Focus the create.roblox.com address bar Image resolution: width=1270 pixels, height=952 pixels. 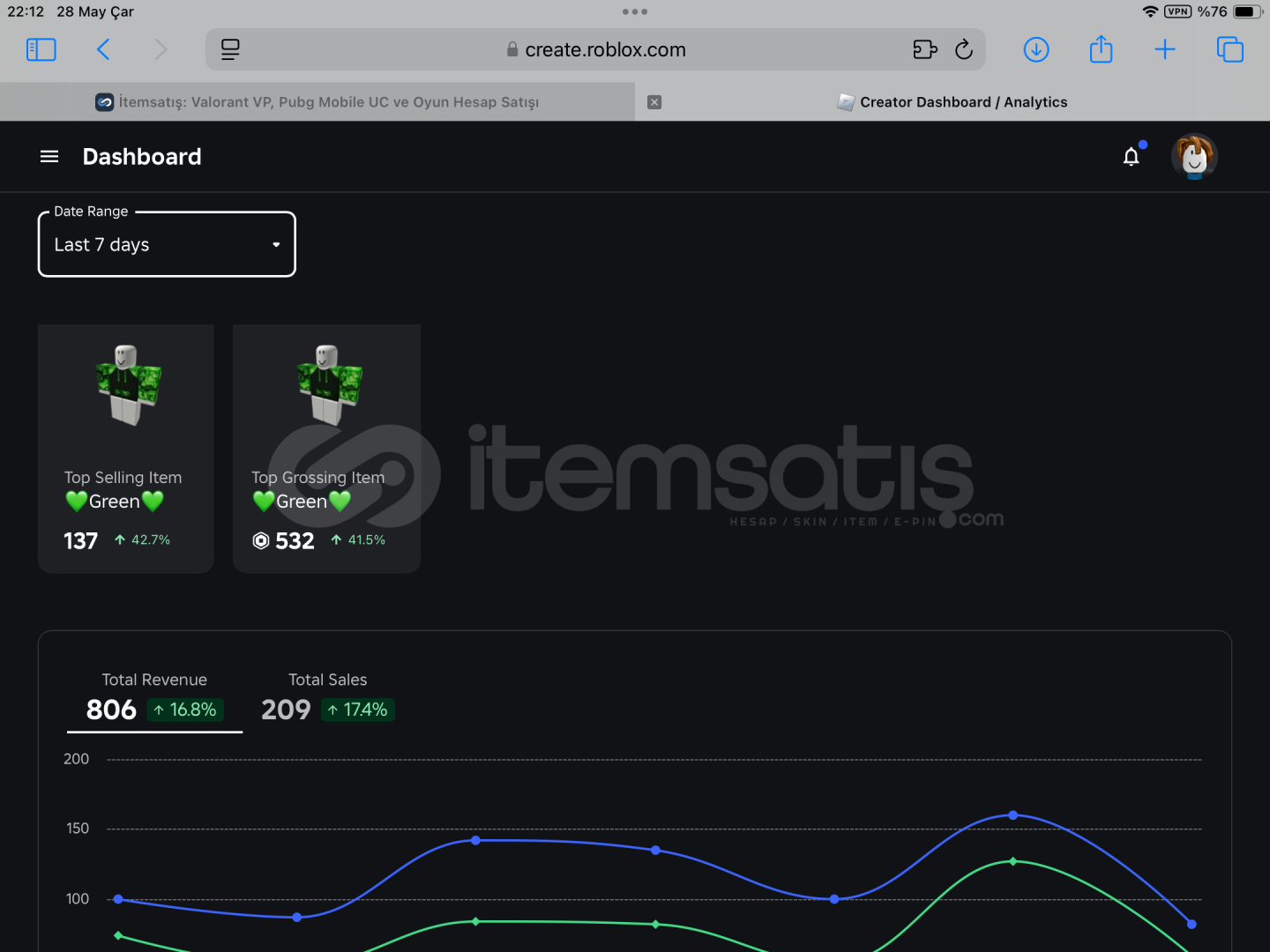click(x=596, y=49)
